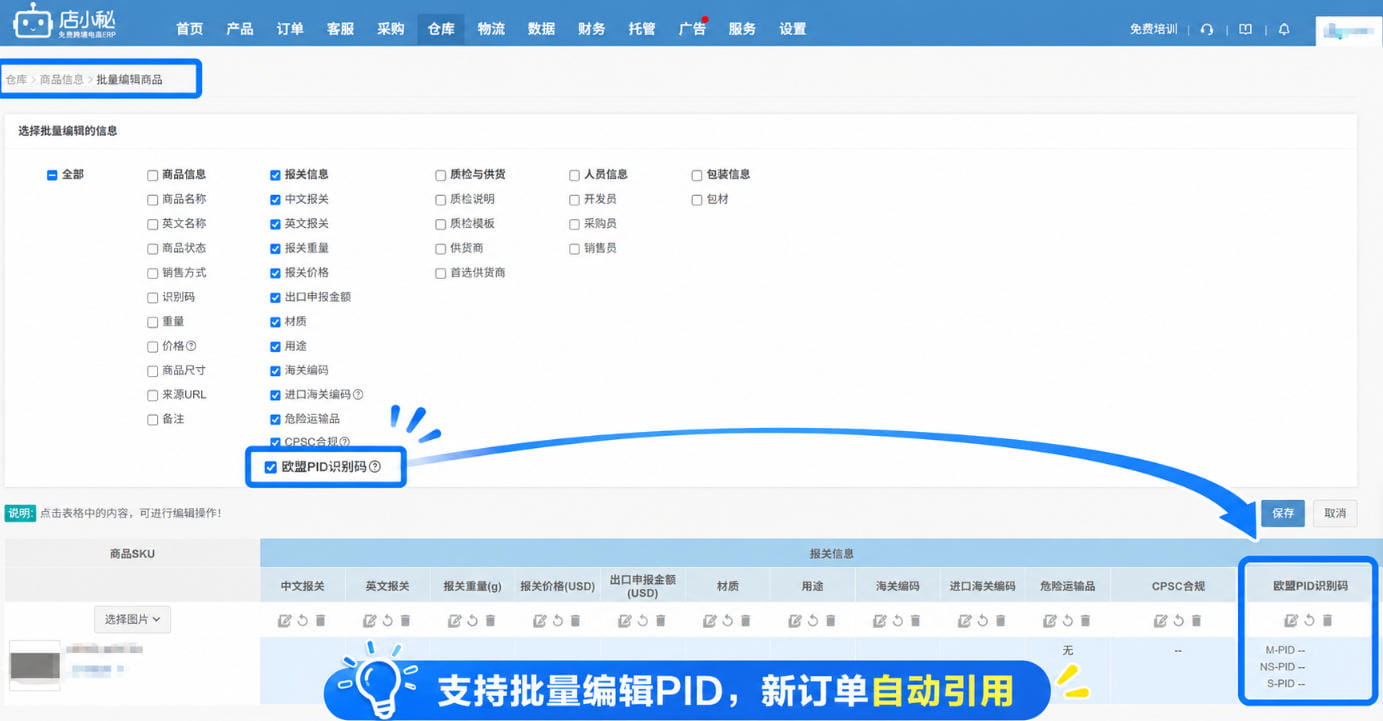Check the 包材 checkbox
This screenshot has height=721, width=1383.
[697, 200]
